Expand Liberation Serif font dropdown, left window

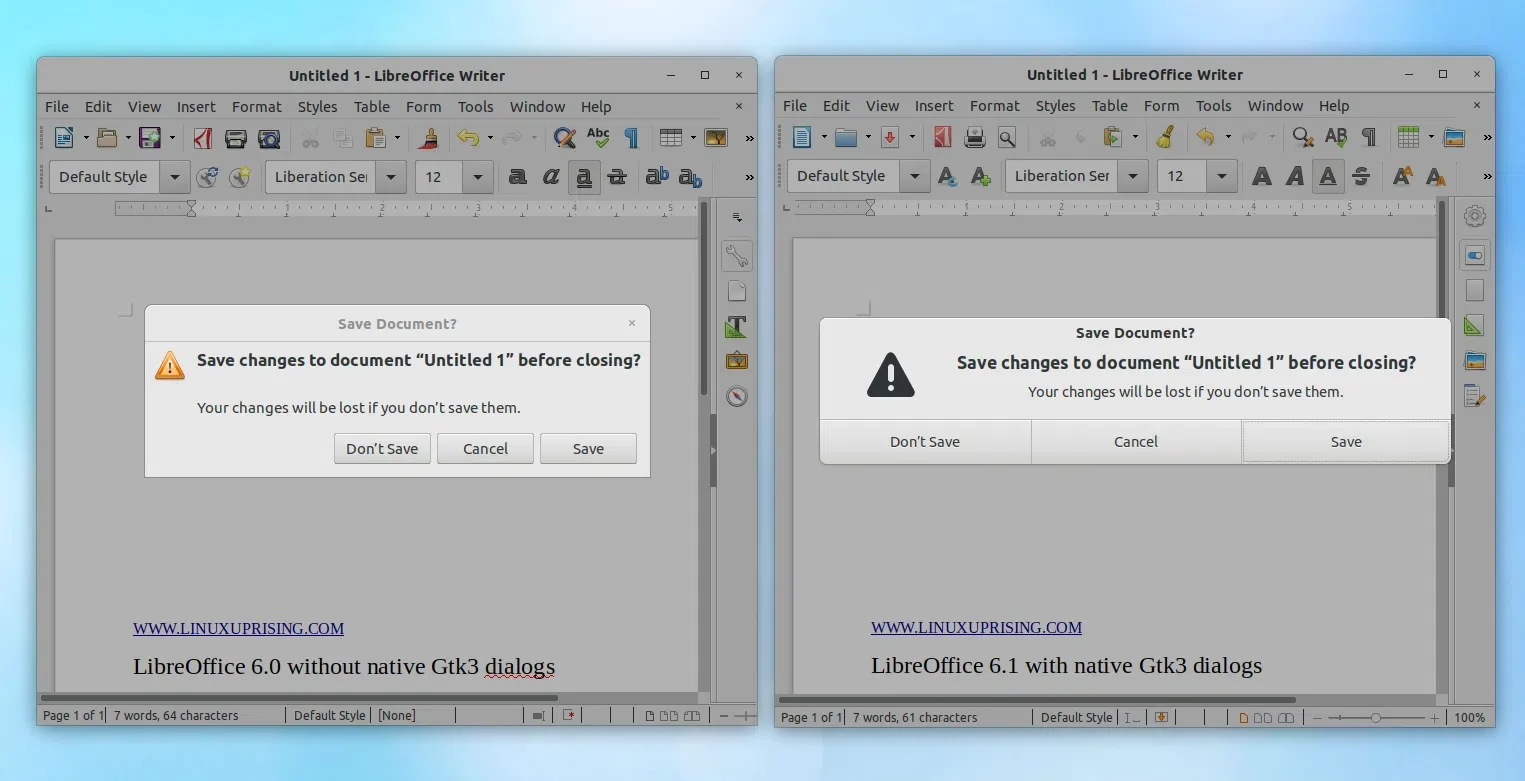[391, 177]
